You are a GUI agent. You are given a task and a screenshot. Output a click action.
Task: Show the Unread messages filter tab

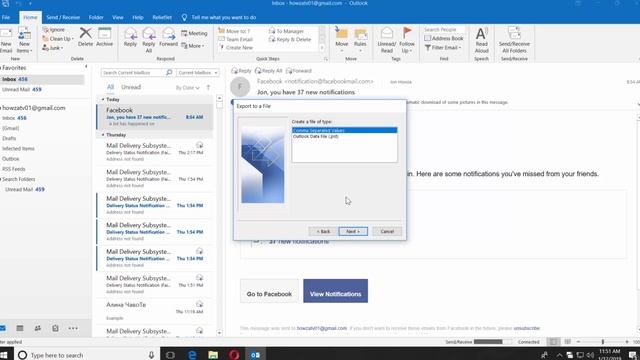[x=131, y=87]
